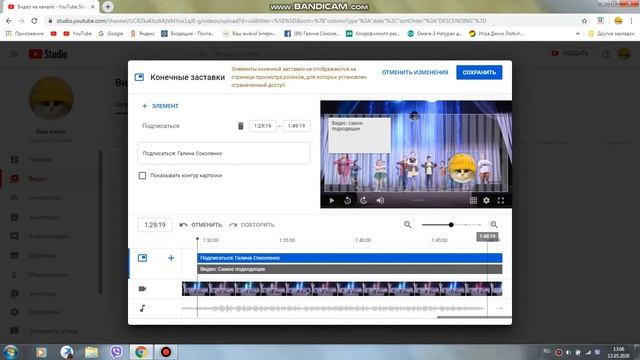This screenshot has height=360, width=640.
Task: Click the timeline current time field
Action: [x=155, y=225]
